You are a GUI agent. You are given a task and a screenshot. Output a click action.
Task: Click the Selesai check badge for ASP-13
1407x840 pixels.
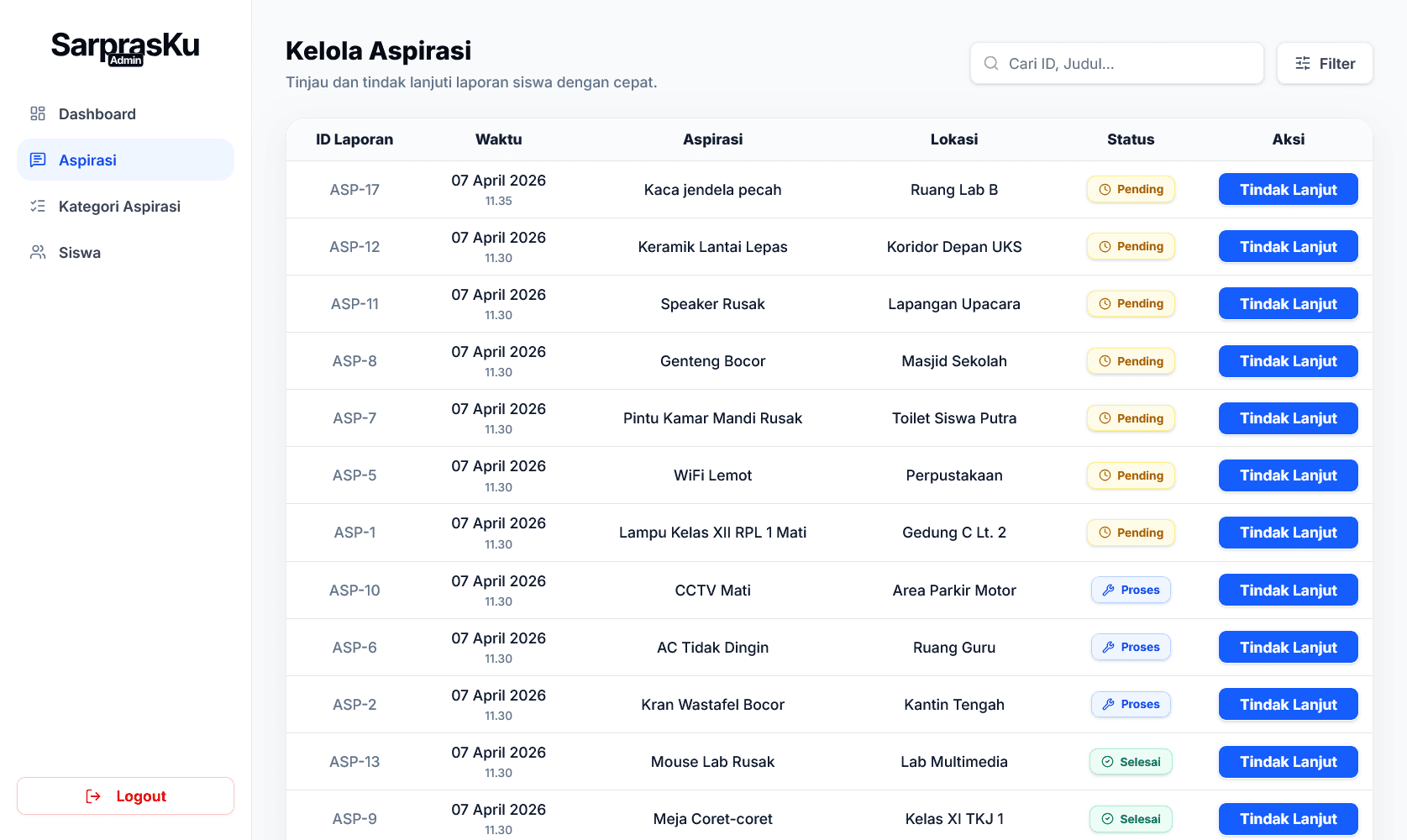pyautogui.click(x=1131, y=762)
